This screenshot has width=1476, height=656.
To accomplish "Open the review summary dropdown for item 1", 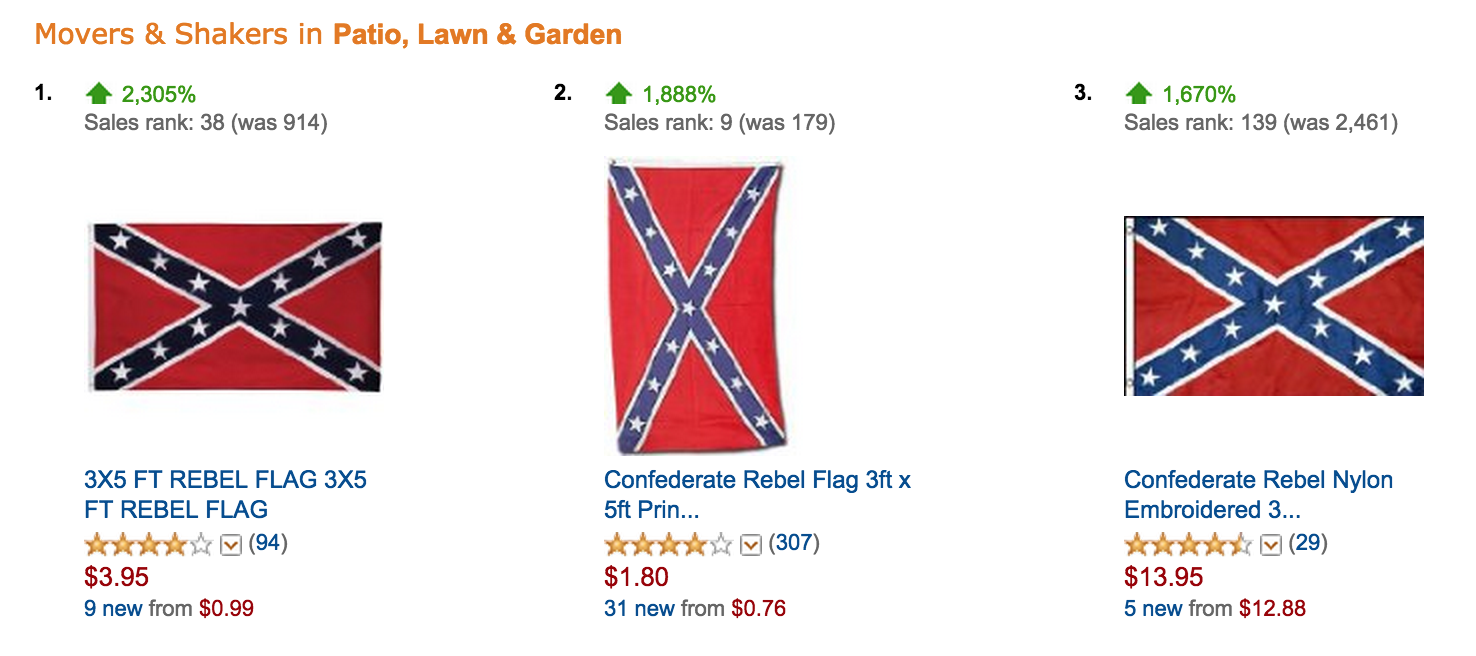I will (x=232, y=546).
